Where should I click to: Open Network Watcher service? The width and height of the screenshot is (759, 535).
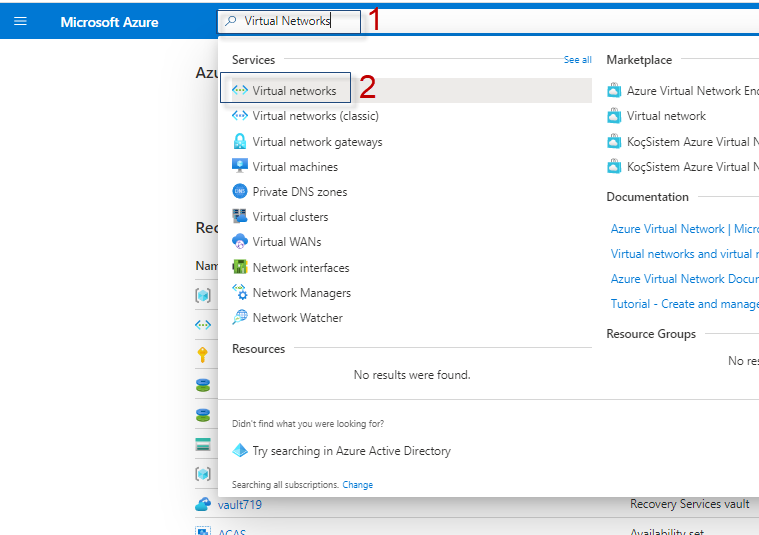[x=298, y=318]
